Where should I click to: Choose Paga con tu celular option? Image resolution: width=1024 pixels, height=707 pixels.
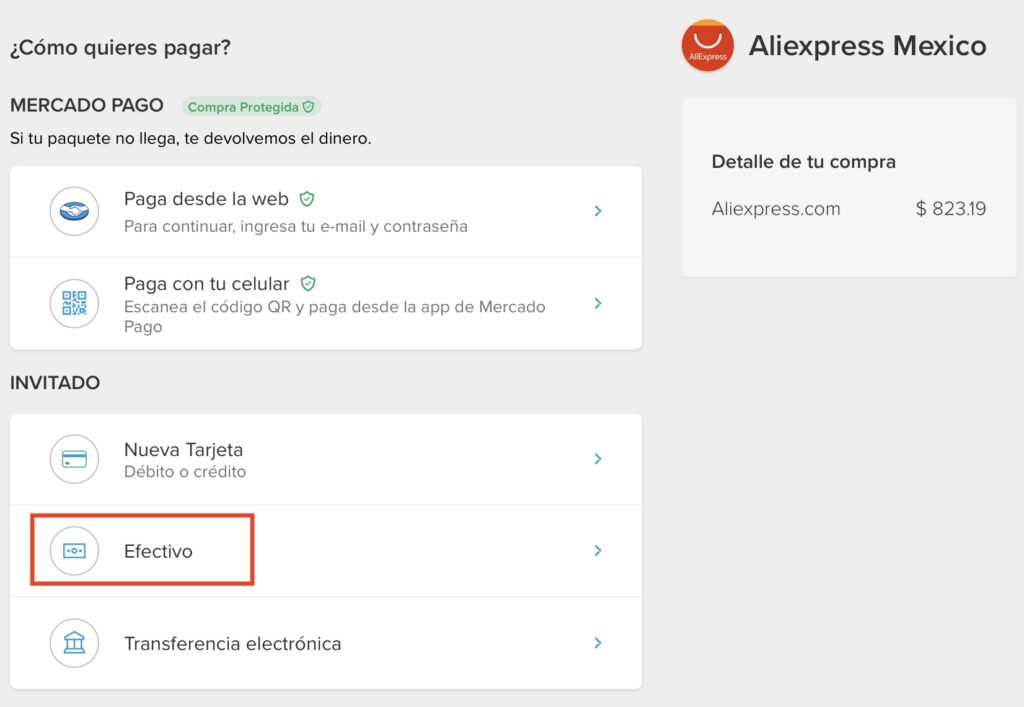click(326, 304)
